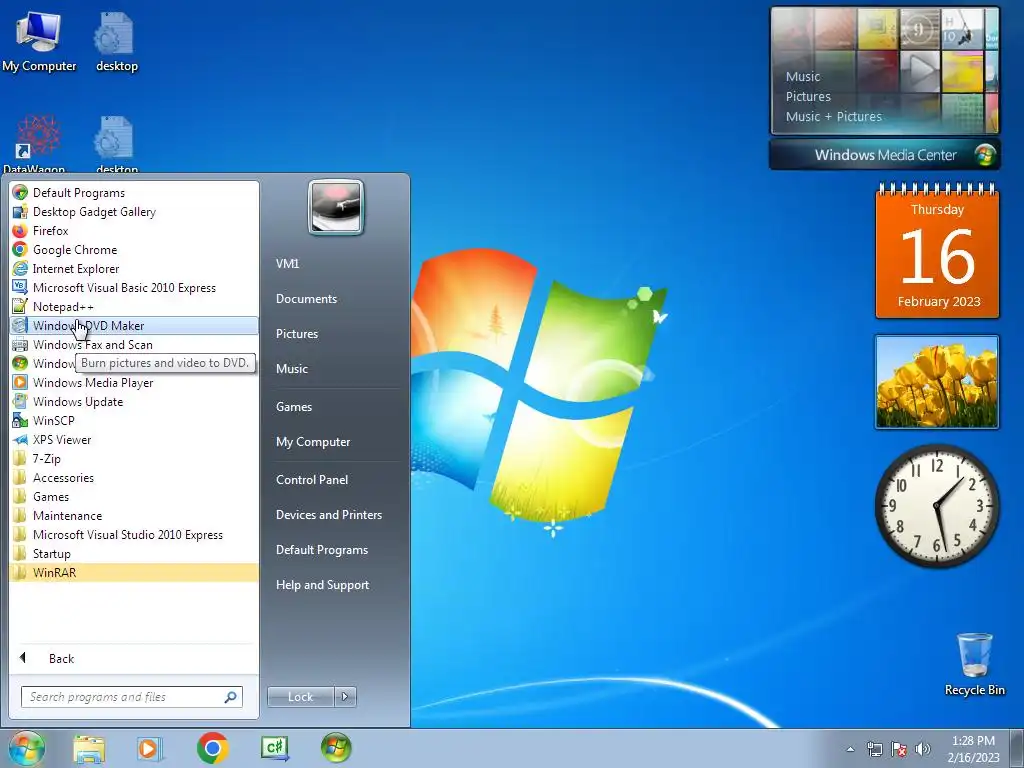Click the taskbar clock showing 1:28 PM
1024x768 pixels.
(973, 749)
